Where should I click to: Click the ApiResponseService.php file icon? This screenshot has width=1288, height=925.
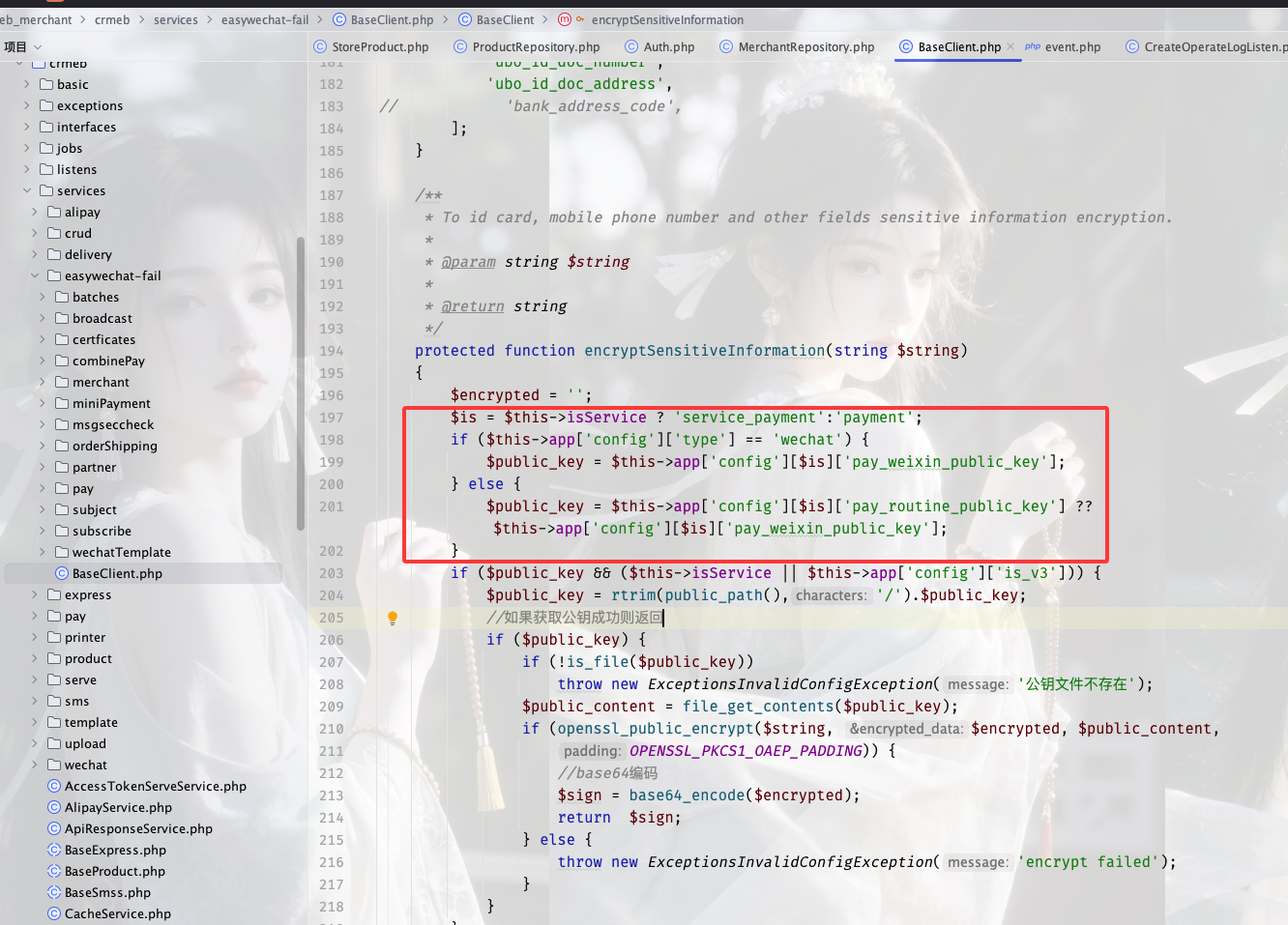(x=54, y=828)
